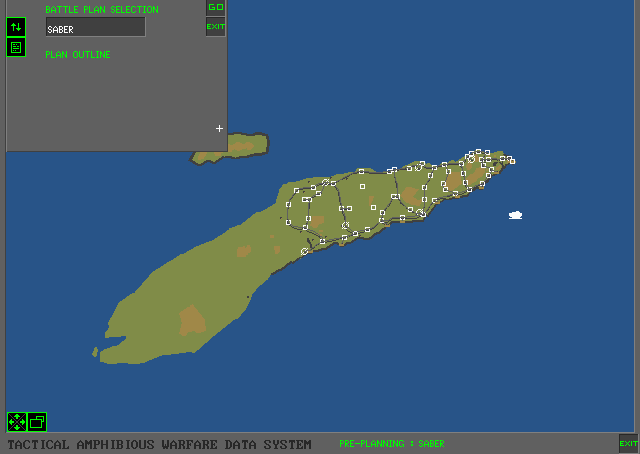This screenshot has width=640, height=454.
Task: Select the white ship offshore
Action: pos(516,214)
